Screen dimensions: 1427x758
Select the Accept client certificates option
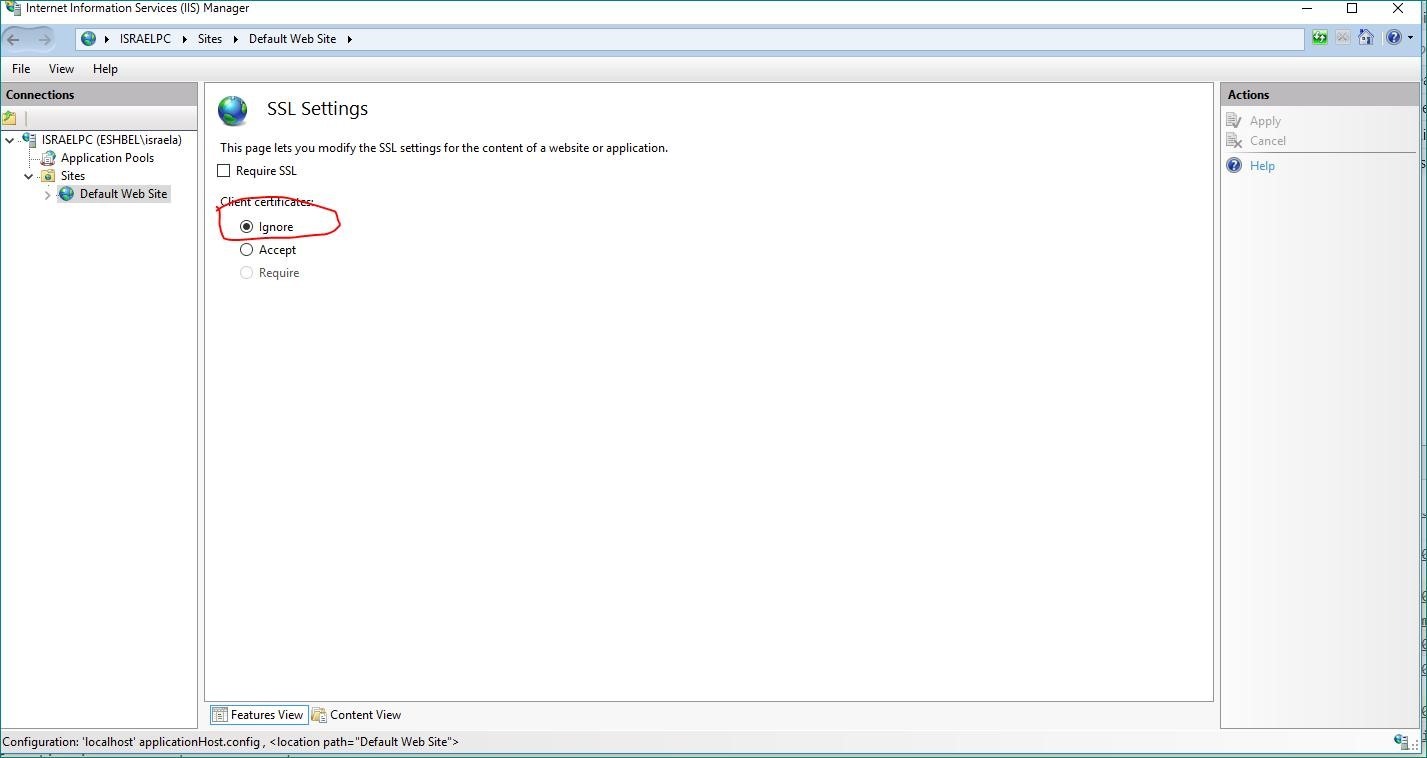pyautogui.click(x=247, y=249)
